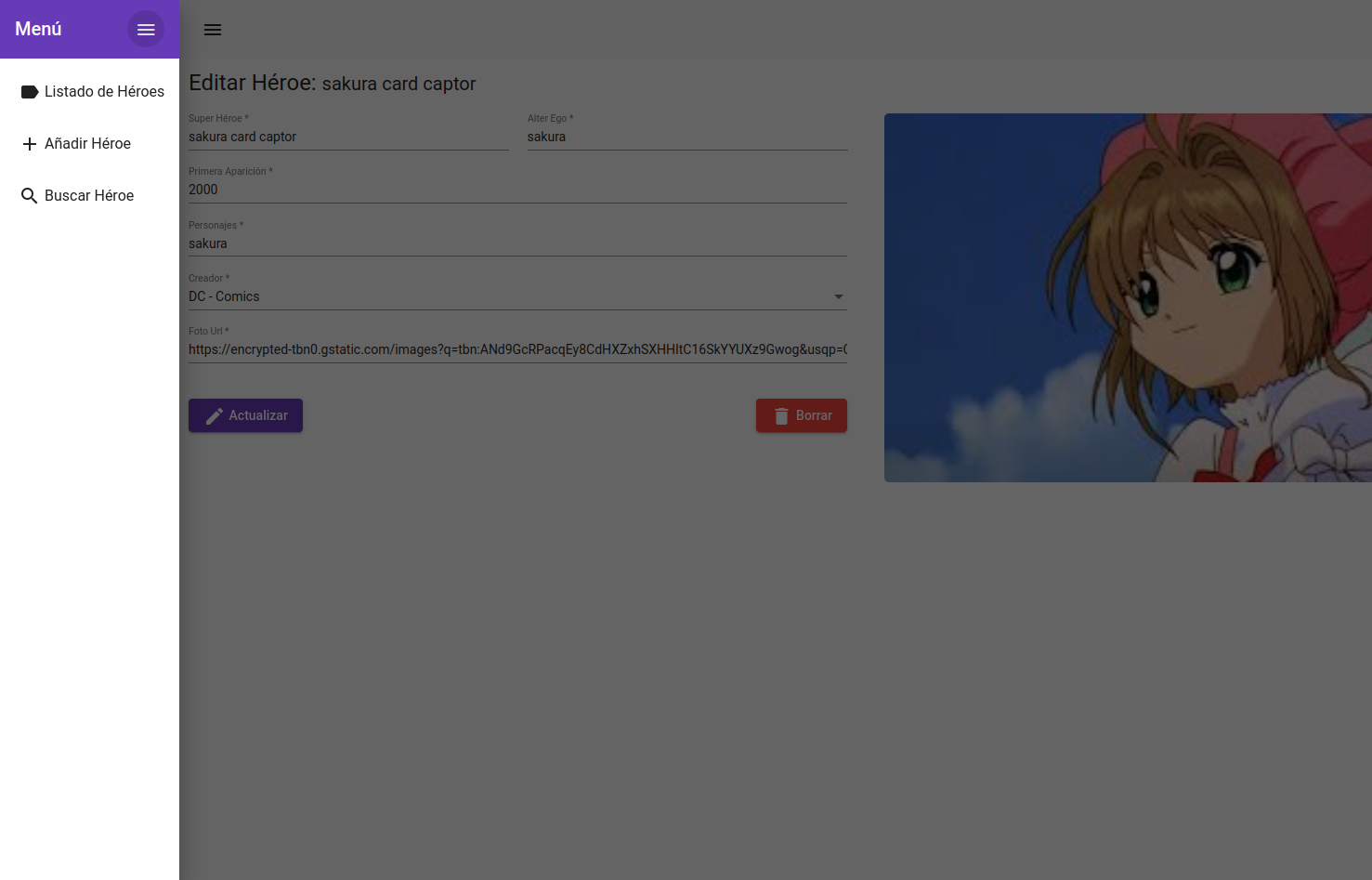
Task: Go to Añadir Héroe in the sidebar
Action: coord(90,144)
